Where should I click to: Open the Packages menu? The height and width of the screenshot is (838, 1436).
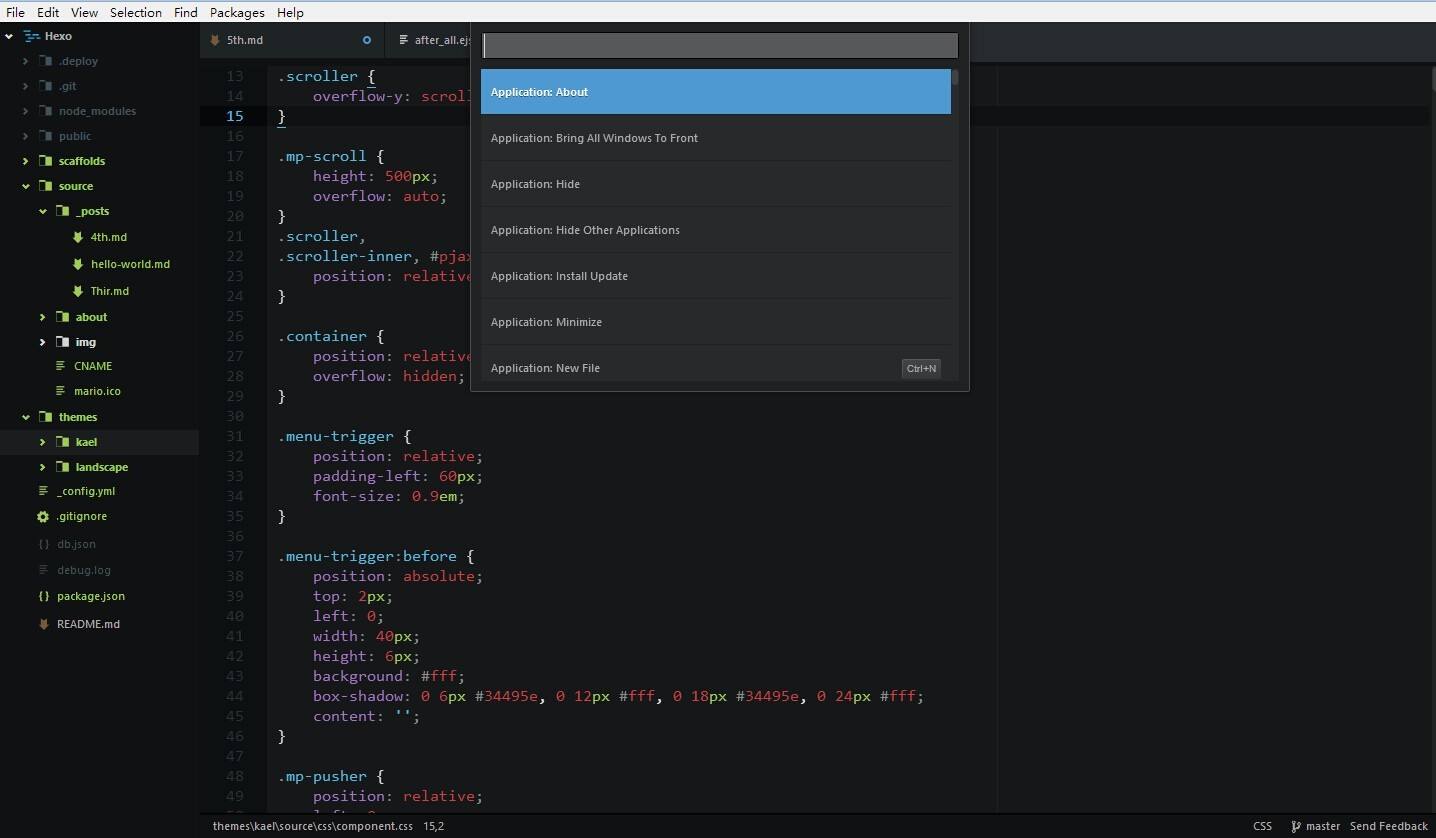237,12
